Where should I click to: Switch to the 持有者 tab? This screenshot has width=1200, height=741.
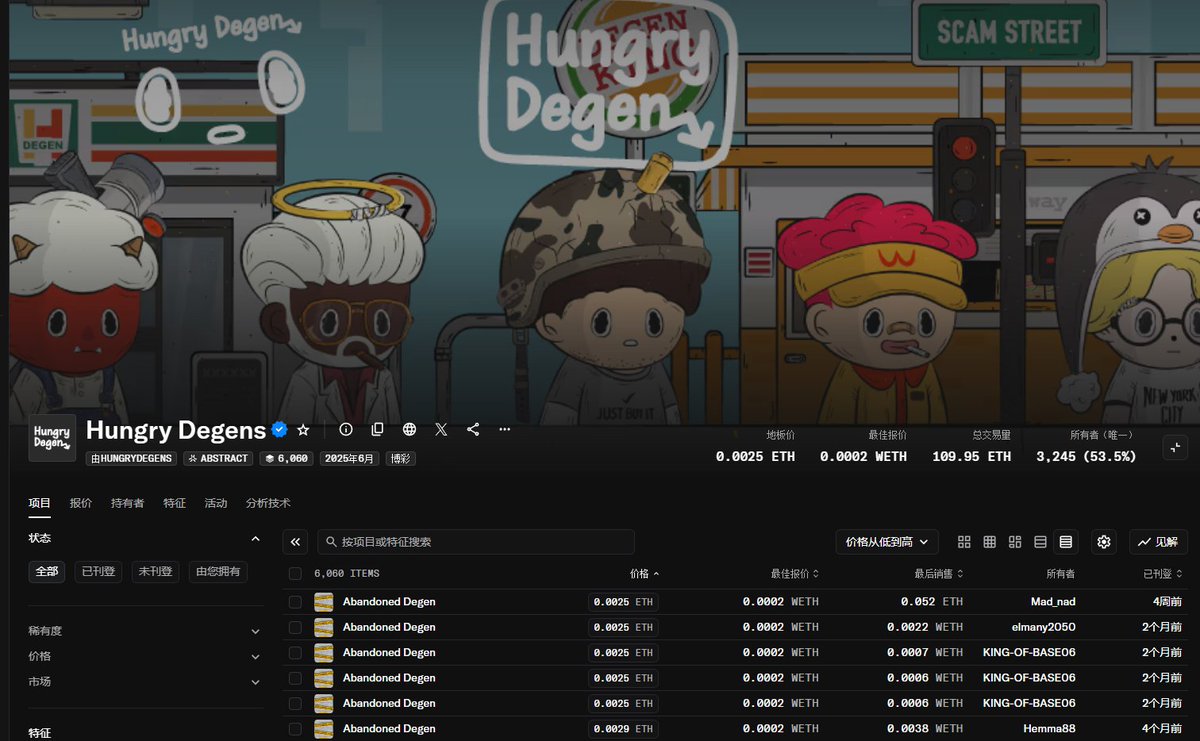127,503
